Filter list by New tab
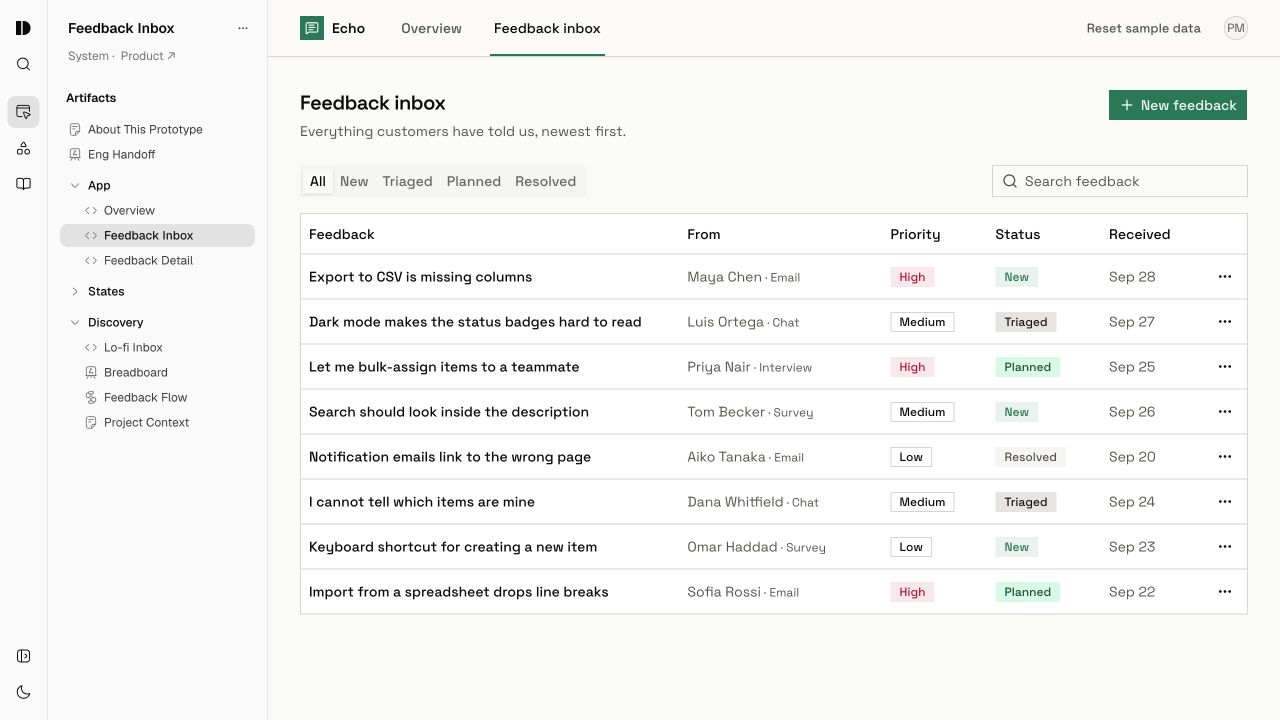This screenshot has width=1280, height=720. tap(354, 181)
